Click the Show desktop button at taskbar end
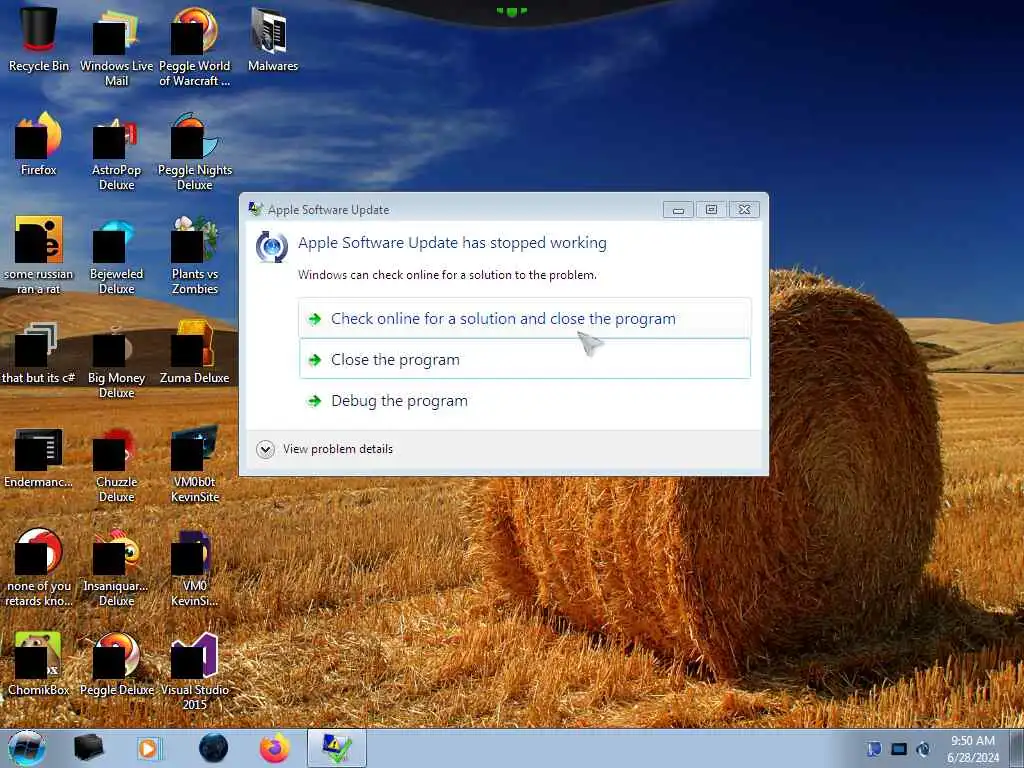Screen dimensions: 1024x768 point(1017,748)
